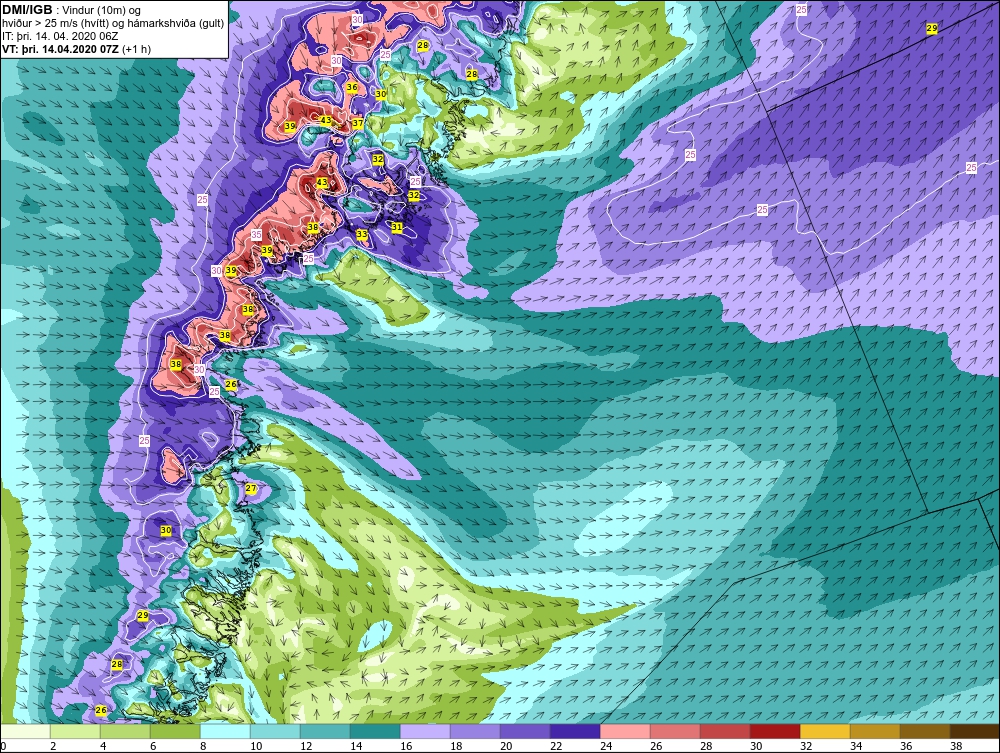Click the '(+1 h)' forecast offset text
The height and width of the screenshot is (753, 1000).
(136, 49)
